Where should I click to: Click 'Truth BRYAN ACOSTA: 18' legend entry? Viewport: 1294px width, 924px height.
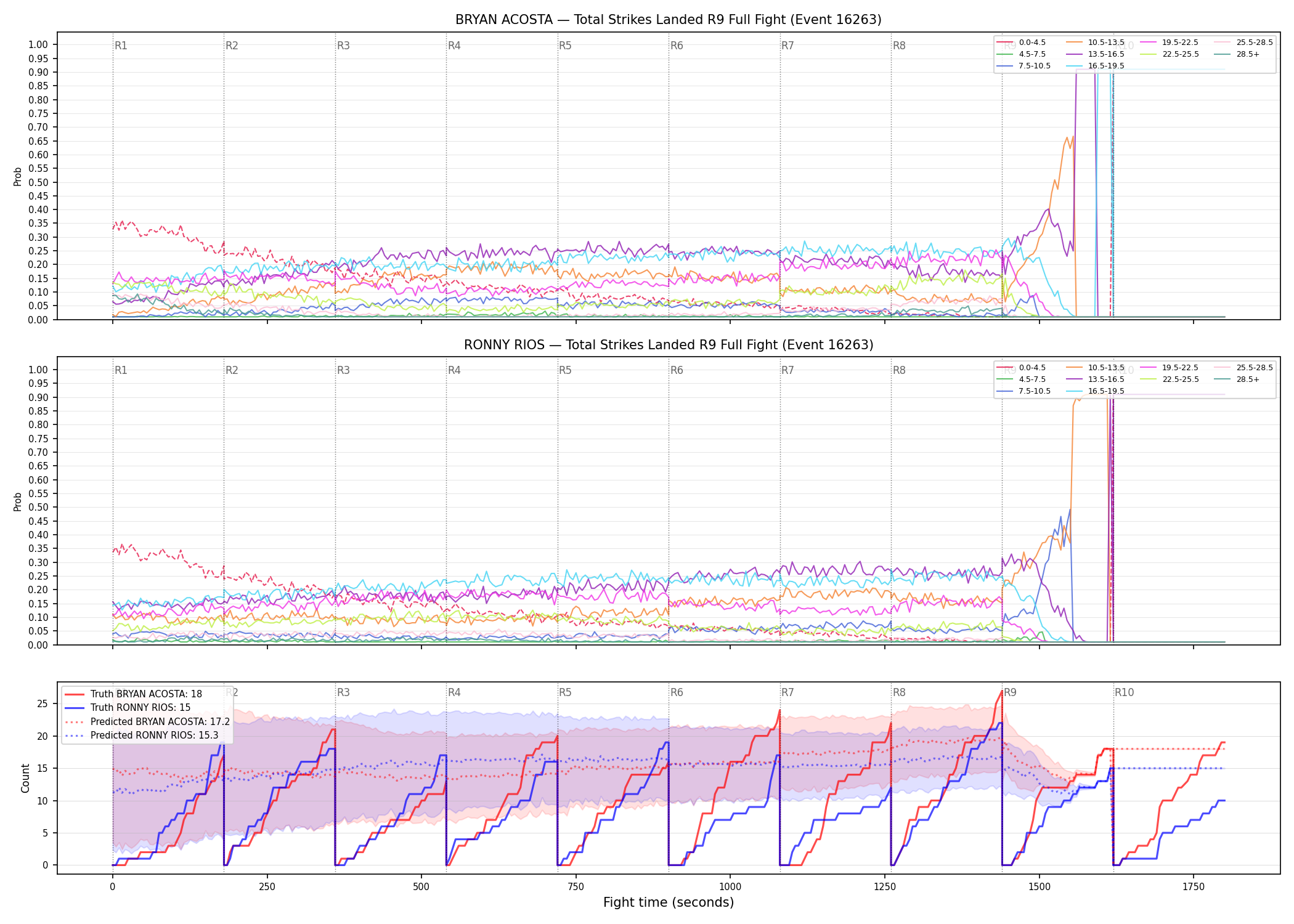coord(146,694)
